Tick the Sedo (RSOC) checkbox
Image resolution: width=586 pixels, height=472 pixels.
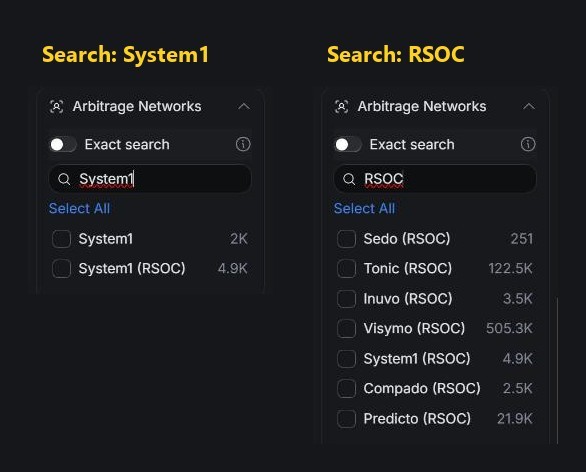click(x=346, y=239)
